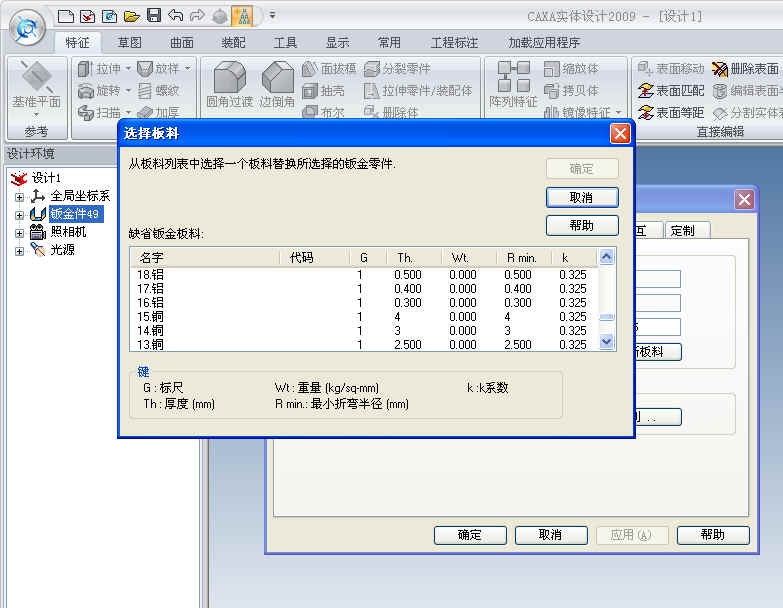Expand the 照相机 tree node
Screen dimensions: 783x608
19,232
